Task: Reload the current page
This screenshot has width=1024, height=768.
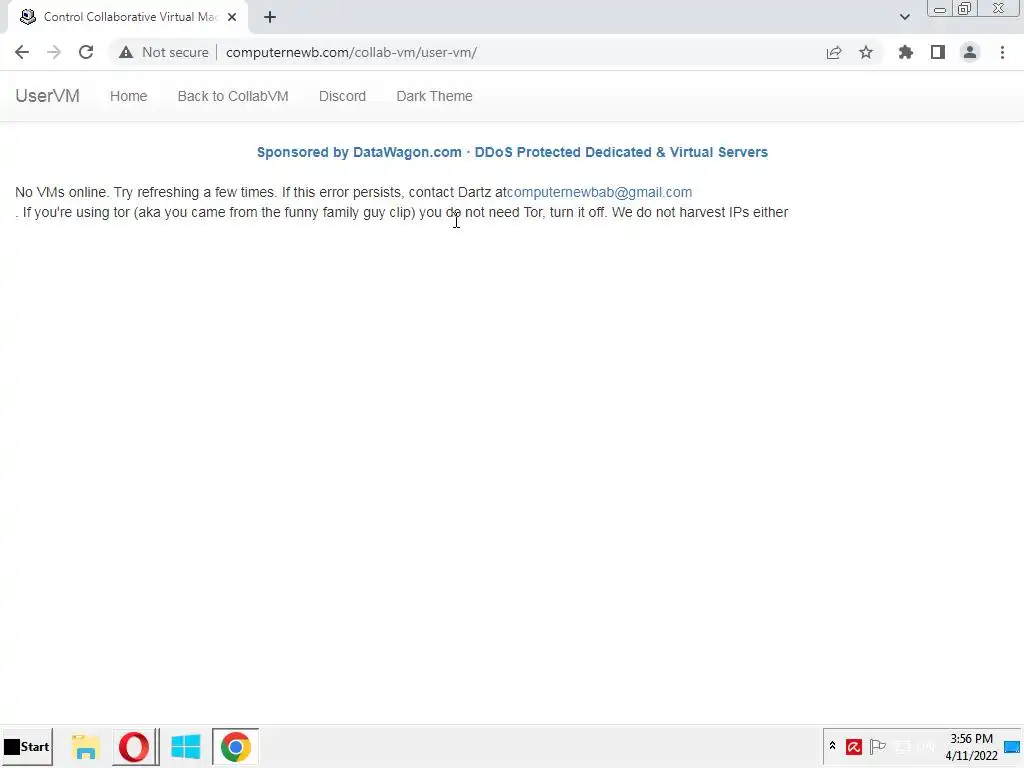Action: 86,52
